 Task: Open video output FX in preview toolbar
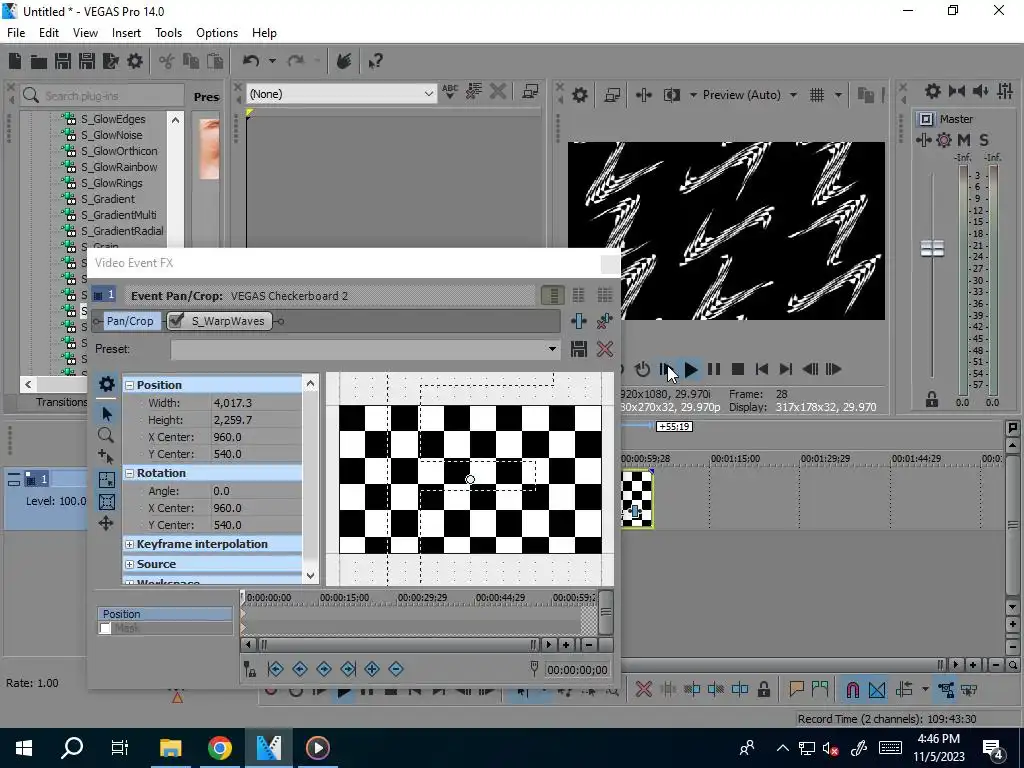[643, 95]
